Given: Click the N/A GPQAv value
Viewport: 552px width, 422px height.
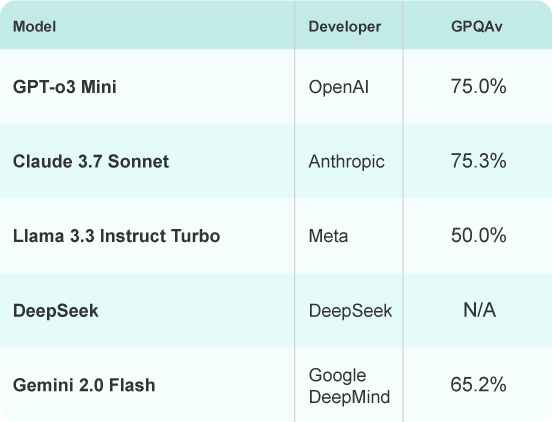Looking at the screenshot, I should pyautogui.click(x=479, y=310).
